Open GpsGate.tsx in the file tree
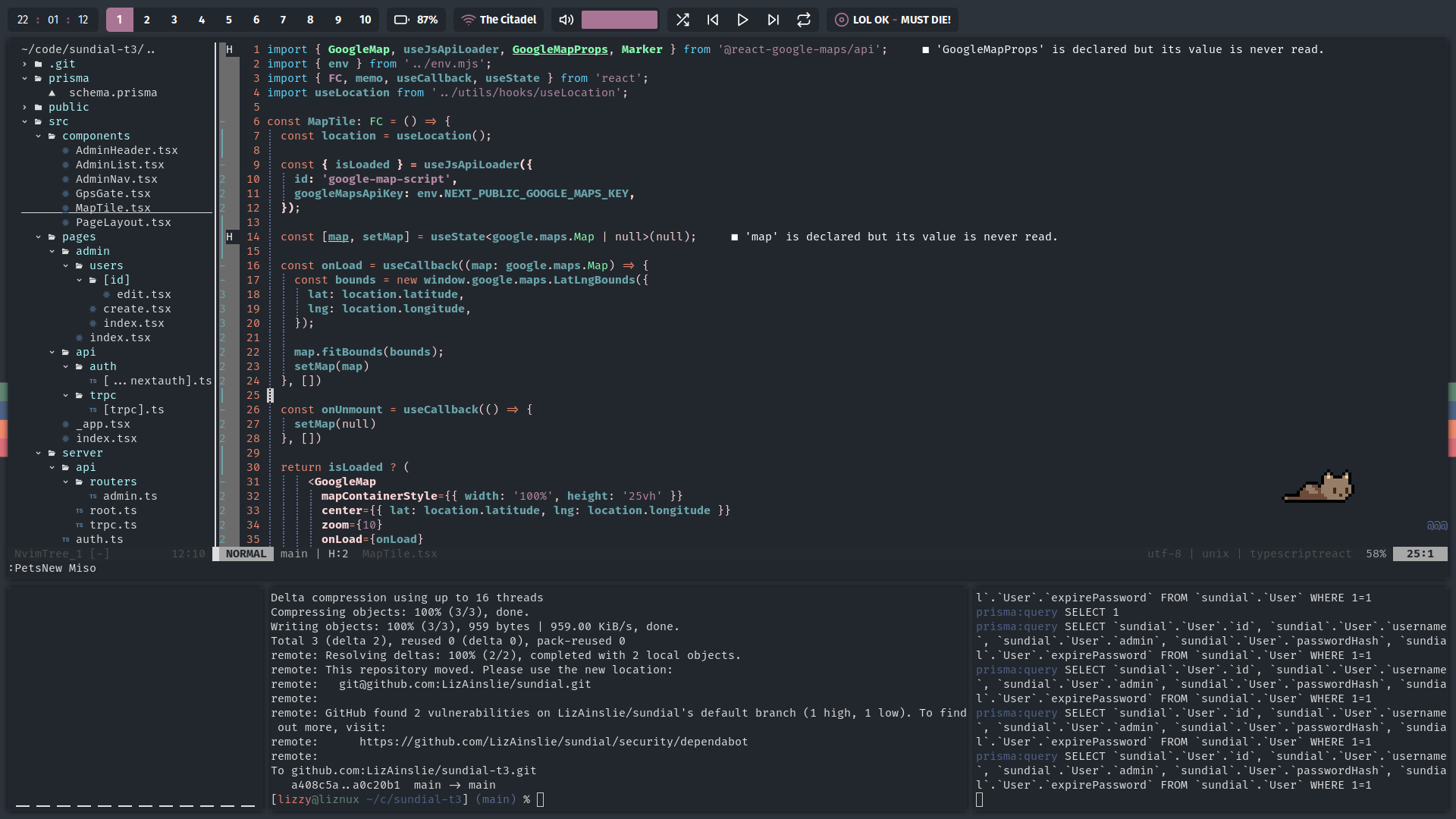The height and width of the screenshot is (819, 1456). (x=112, y=193)
